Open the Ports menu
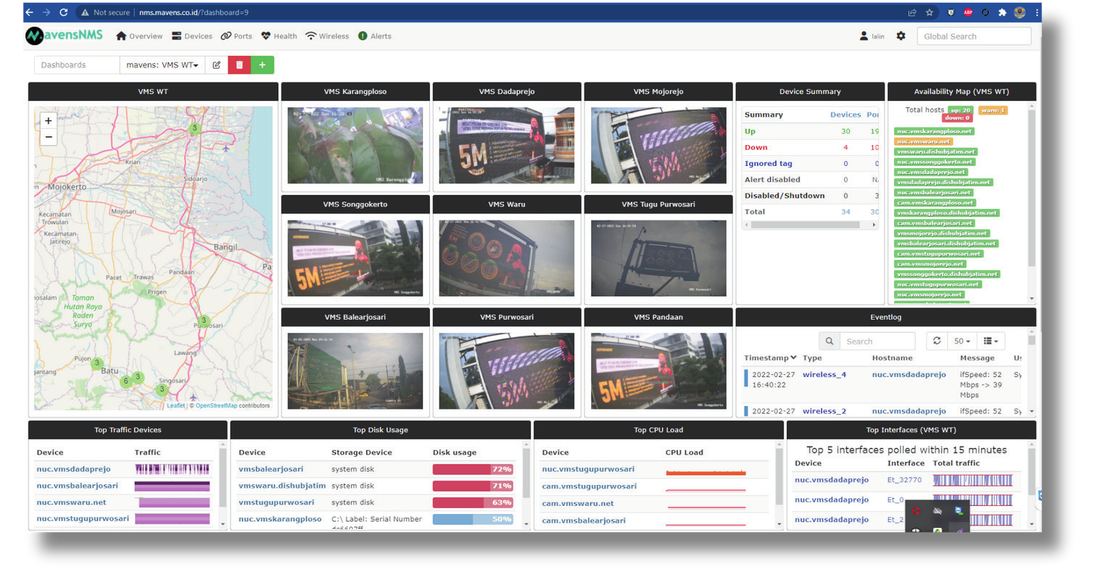 click(x=236, y=36)
